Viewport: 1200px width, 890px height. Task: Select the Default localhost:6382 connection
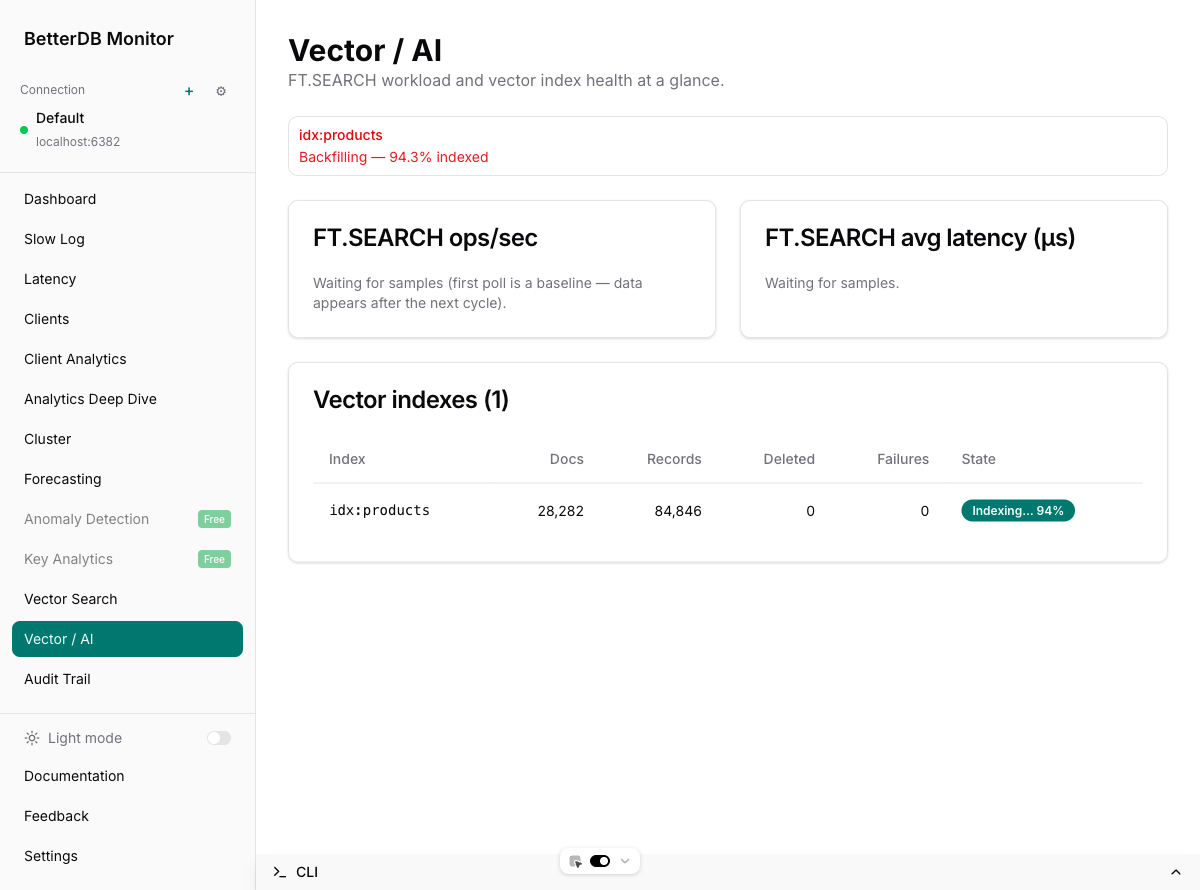pyautogui.click(x=78, y=129)
